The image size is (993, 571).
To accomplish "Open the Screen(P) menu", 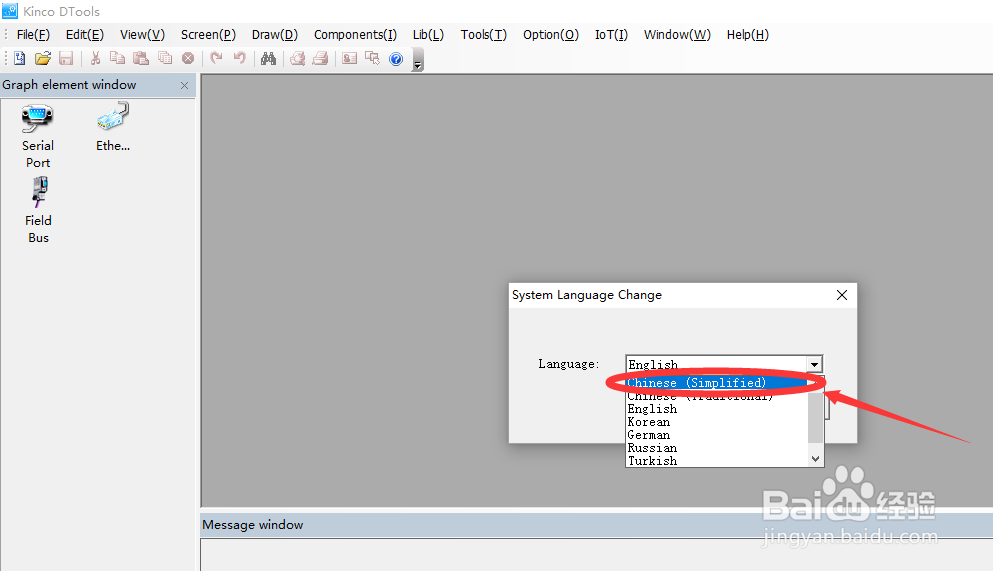I will pos(208,35).
